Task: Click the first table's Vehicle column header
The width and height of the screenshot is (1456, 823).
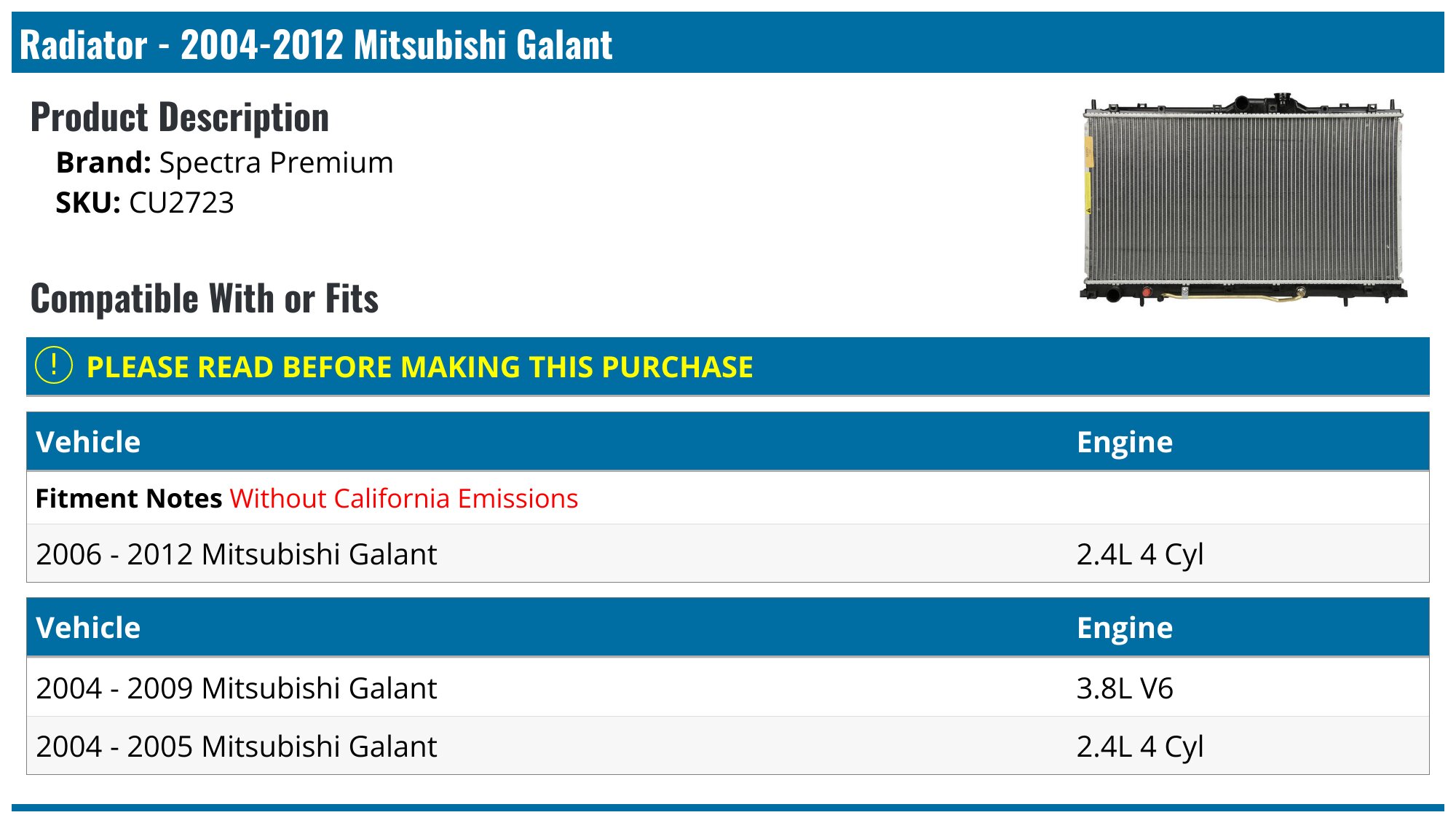Action: (88, 442)
